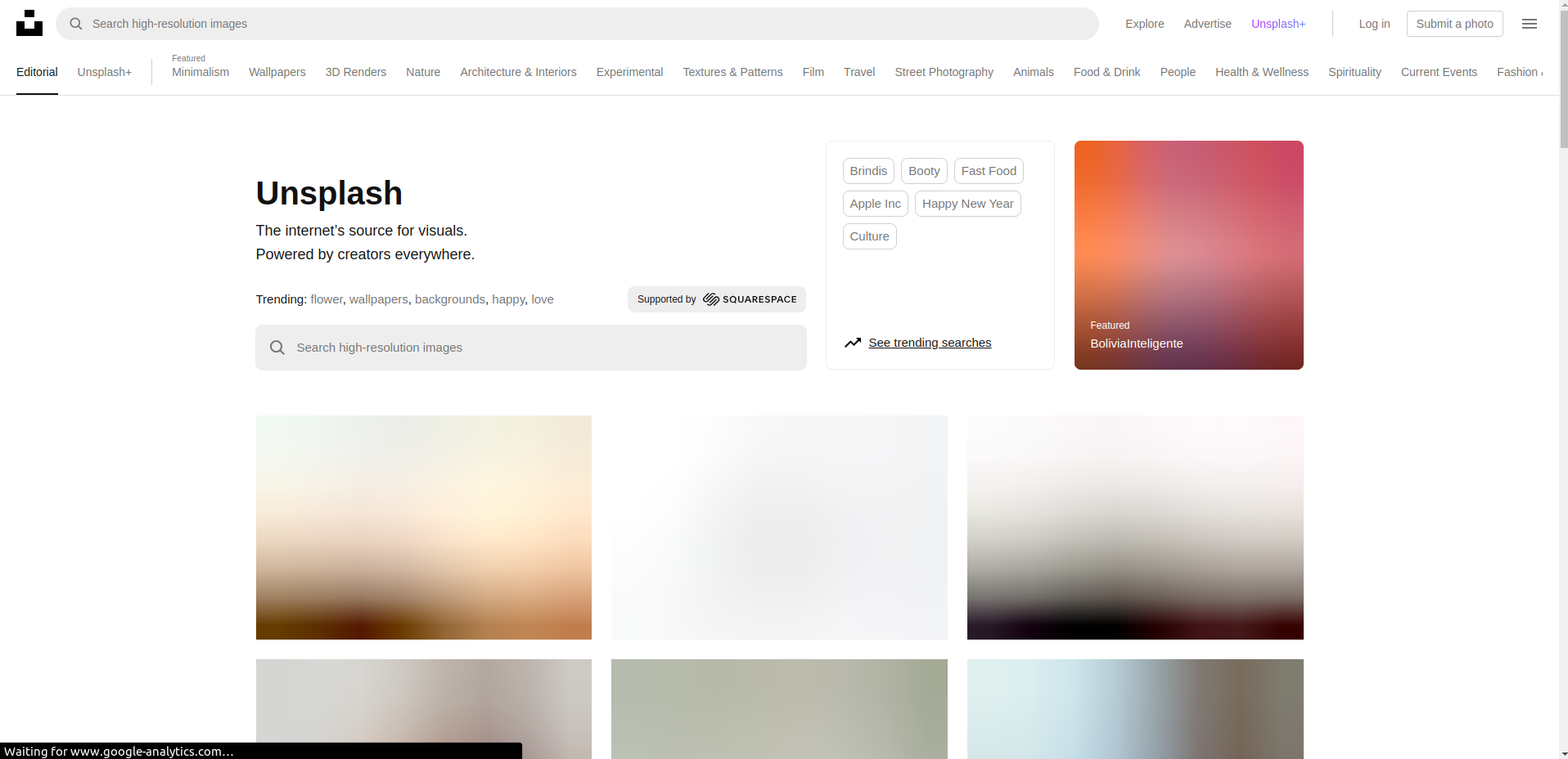This screenshot has width=1568, height=759.
Task: Switch to the Wallpapers tab
Action: click(x=277, y=72)
